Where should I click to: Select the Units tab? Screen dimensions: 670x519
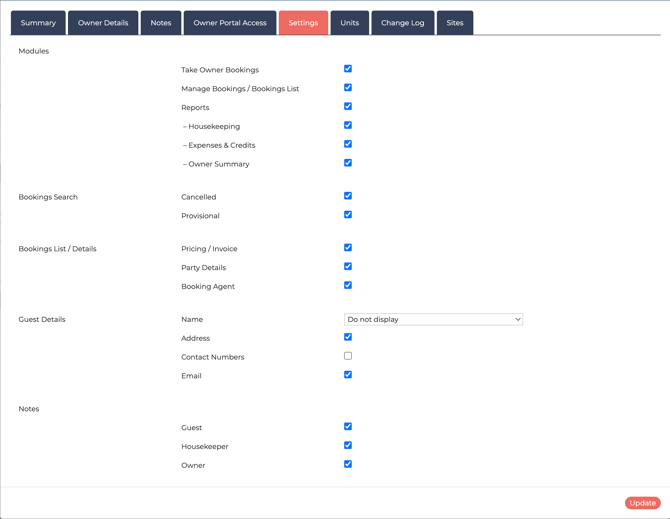[349, 23]
